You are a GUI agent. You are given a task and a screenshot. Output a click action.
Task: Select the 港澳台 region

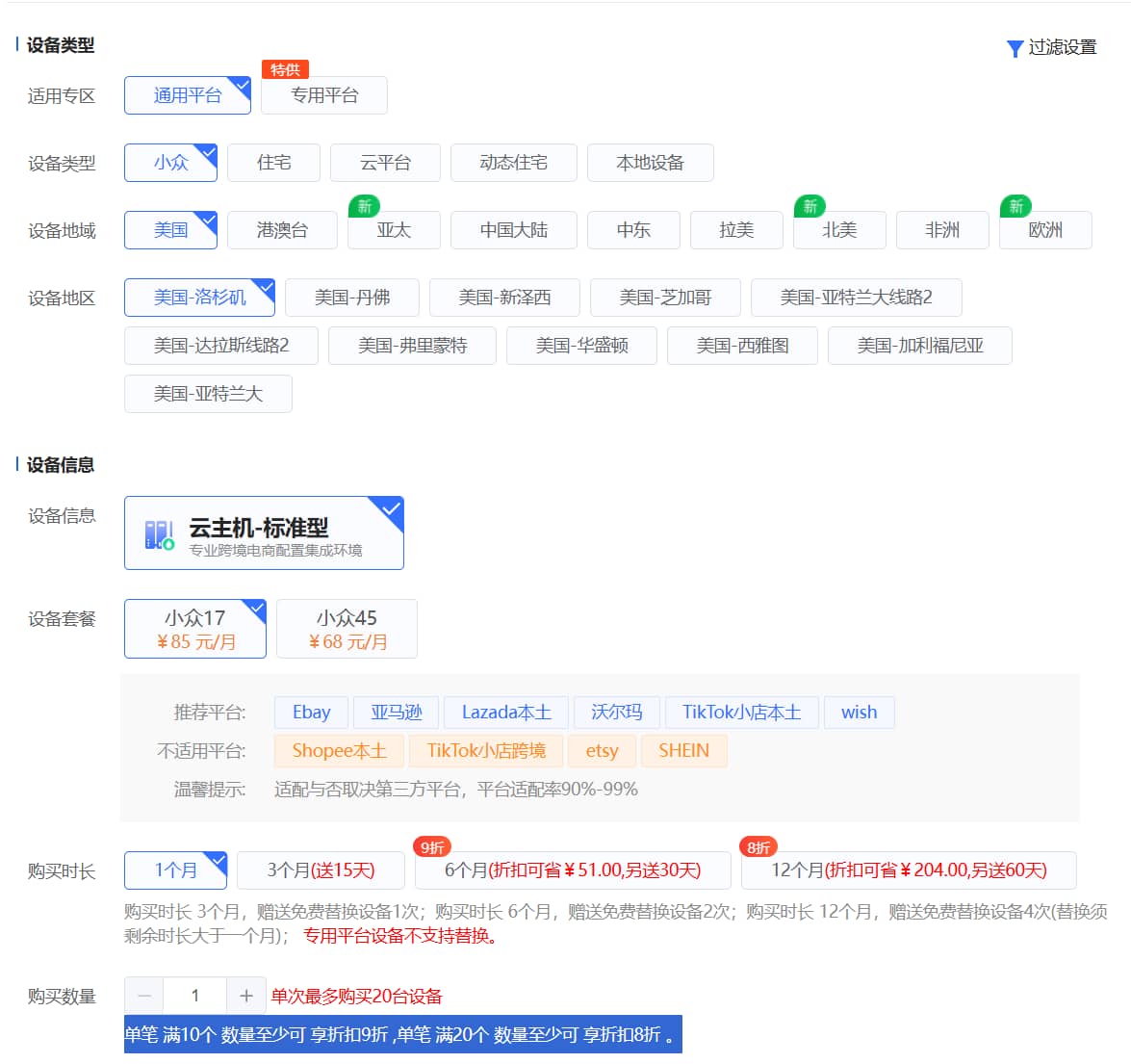tap(282, 229)
